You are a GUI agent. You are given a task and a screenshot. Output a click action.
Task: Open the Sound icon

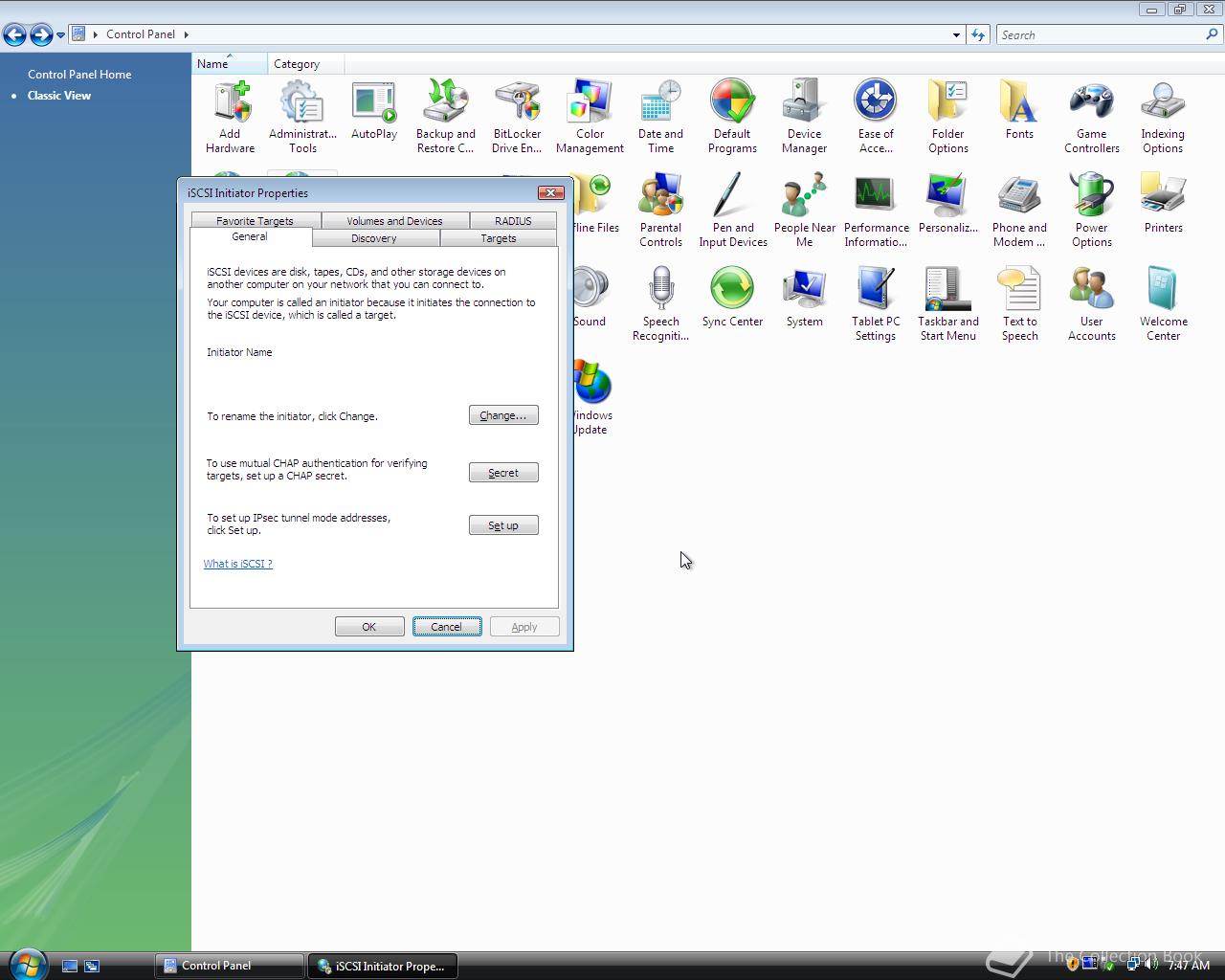[x=590, y=298]
